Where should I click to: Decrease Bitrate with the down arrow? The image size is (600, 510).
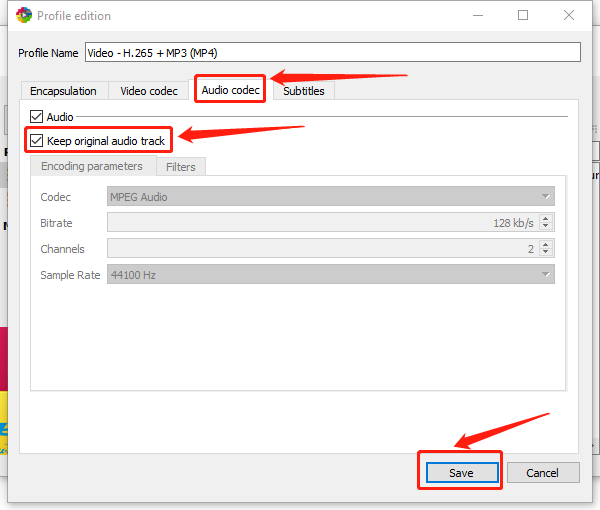tap(546, 226)
